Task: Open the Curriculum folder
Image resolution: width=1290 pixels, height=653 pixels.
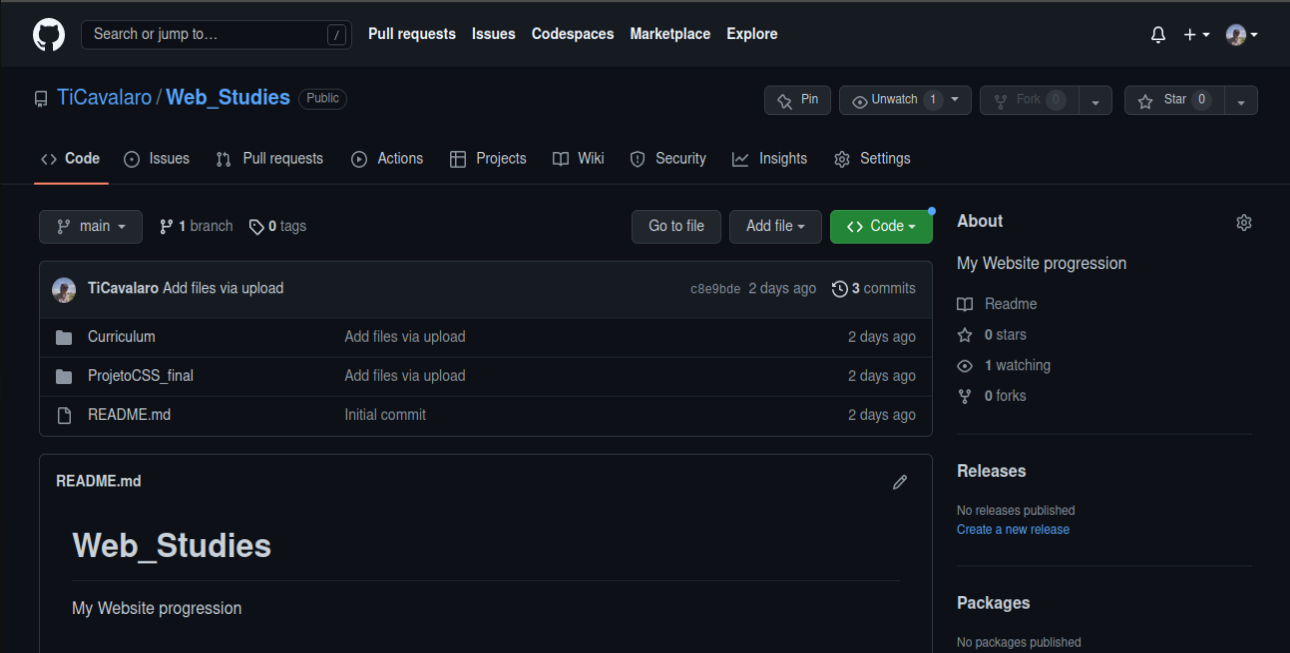Action: coord(121,337)
